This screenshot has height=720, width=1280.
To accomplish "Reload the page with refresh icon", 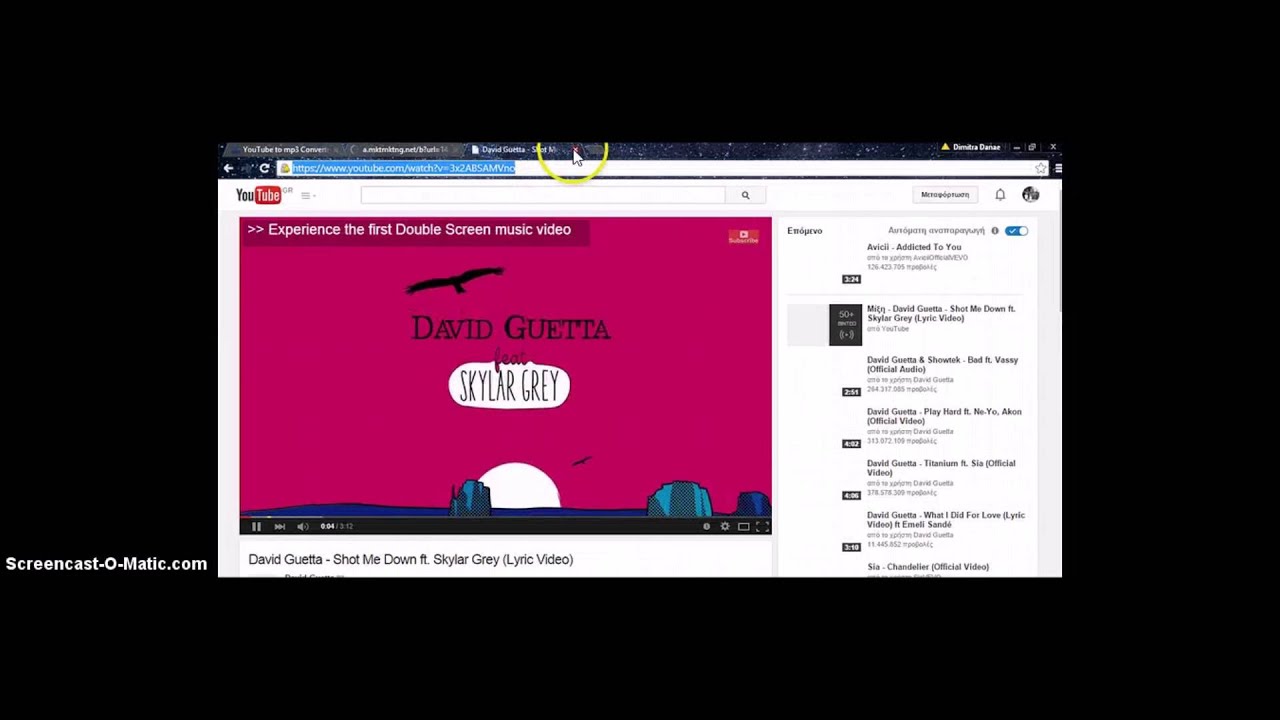I will [x=264, y=168].
